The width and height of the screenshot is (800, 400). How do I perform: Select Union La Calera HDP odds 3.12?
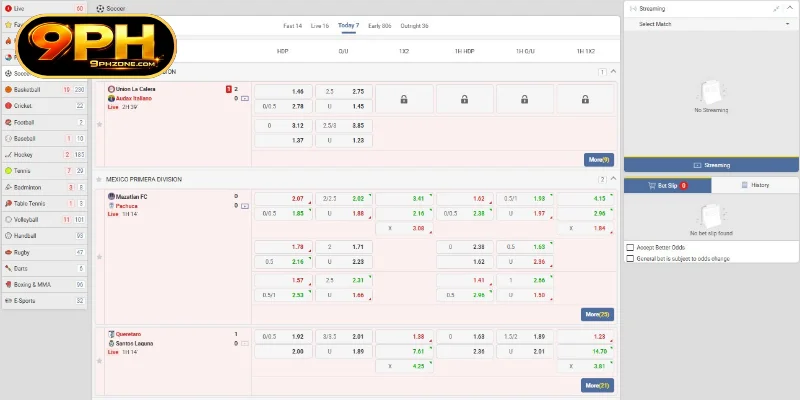click(x=284, y=126)
